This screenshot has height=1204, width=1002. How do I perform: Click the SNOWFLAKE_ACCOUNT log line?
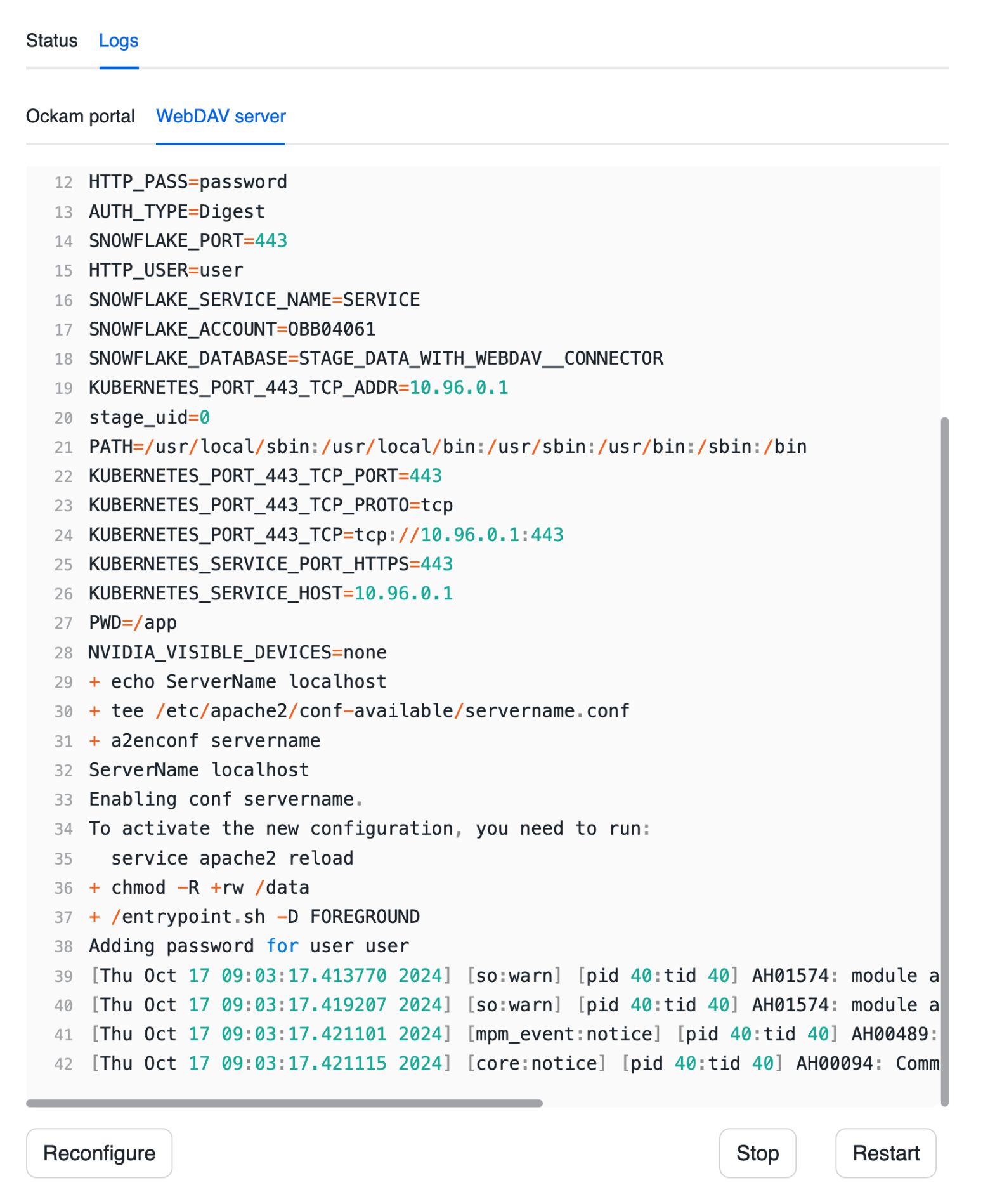pos(232,329)
